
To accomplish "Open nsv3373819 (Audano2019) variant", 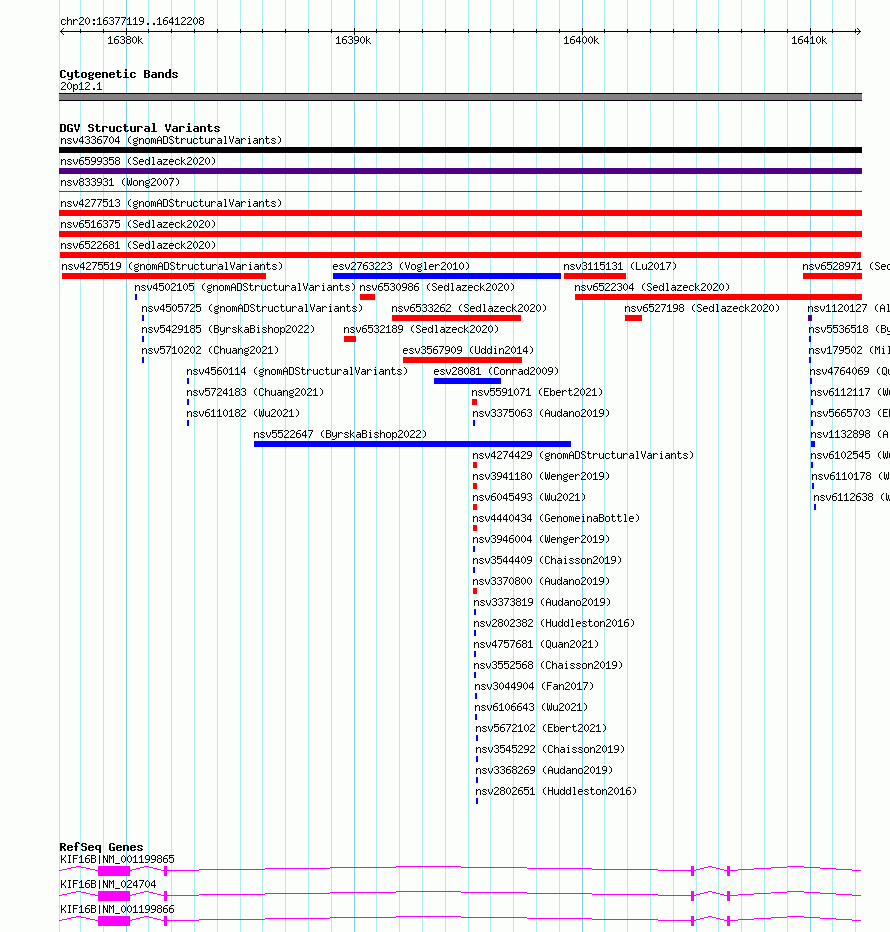I will (542, 602).
